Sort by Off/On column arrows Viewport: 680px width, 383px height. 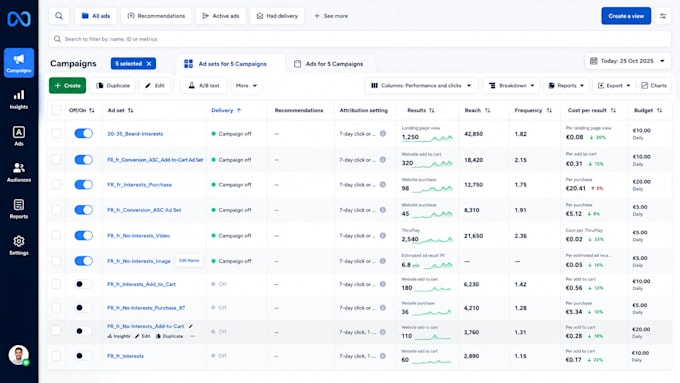click(92, 111)
